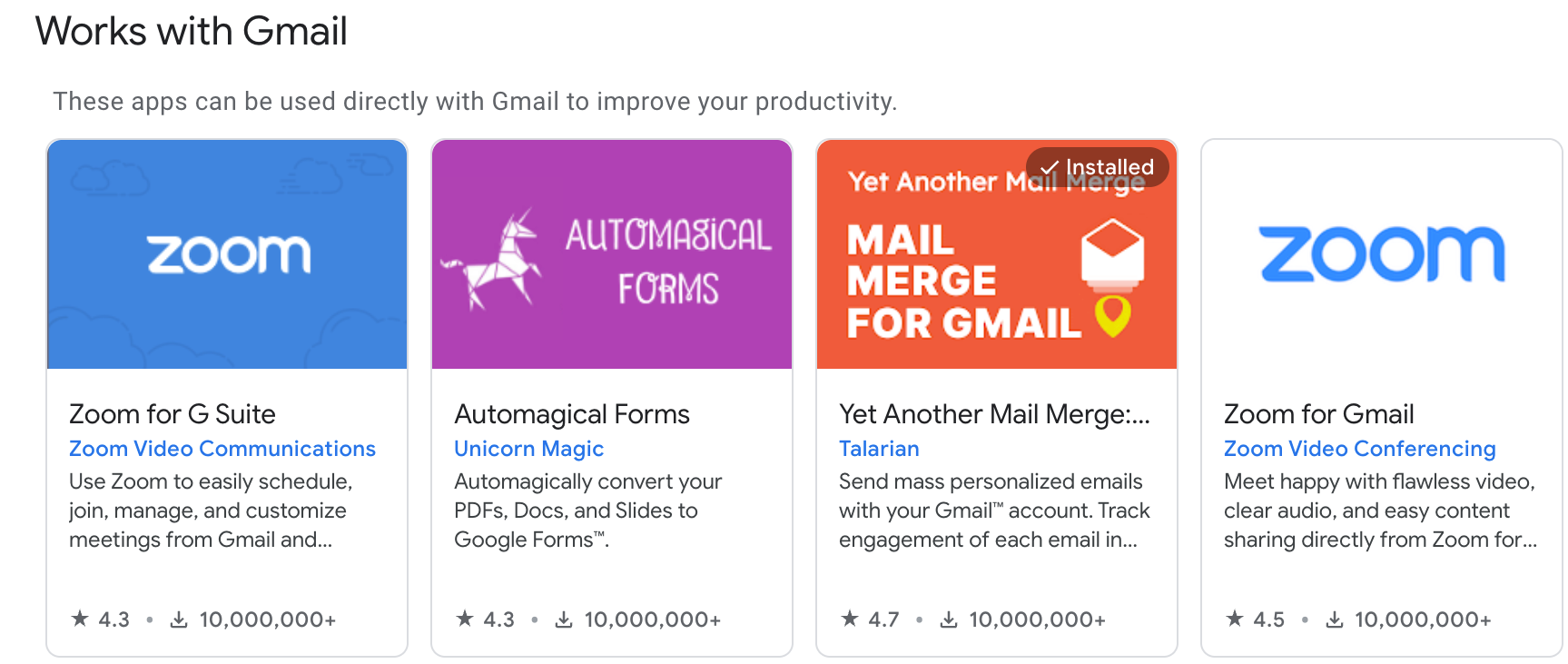Select the Zoom for Gmail app title
1568x664 pixels.
coord(1318,414)
